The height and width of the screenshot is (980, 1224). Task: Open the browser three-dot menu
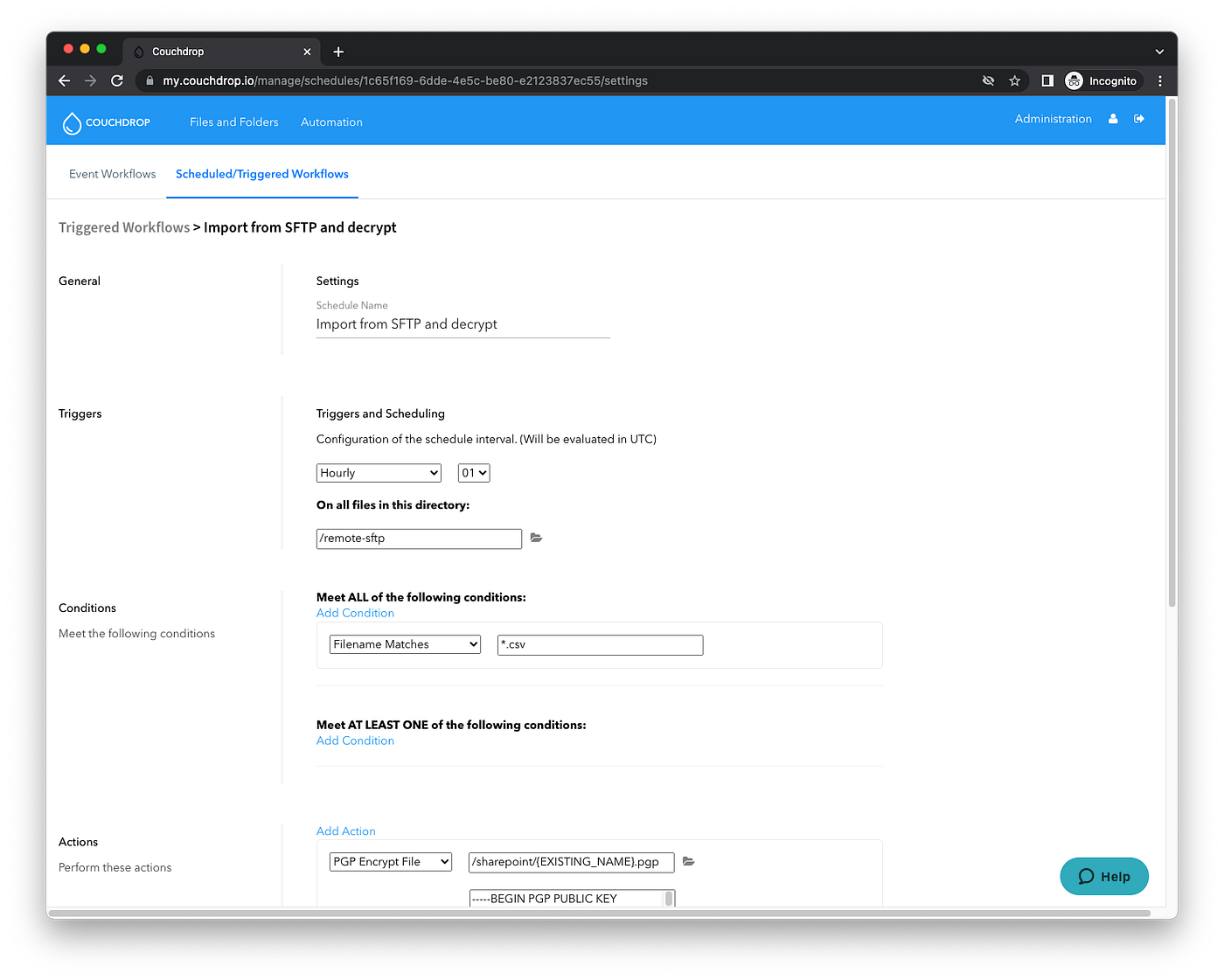1160,80
